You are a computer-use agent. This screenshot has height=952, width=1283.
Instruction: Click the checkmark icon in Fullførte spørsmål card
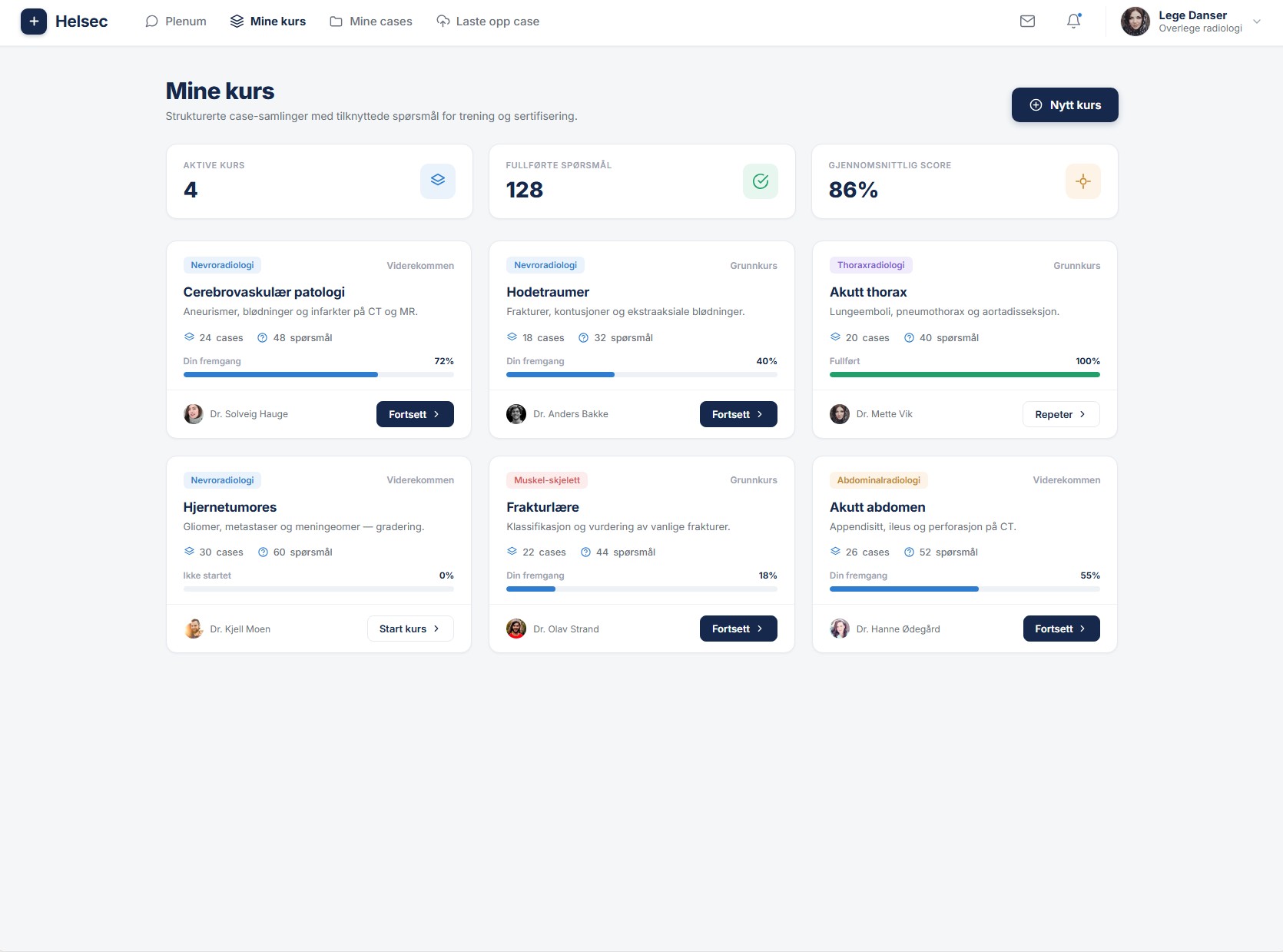(761, 181)
